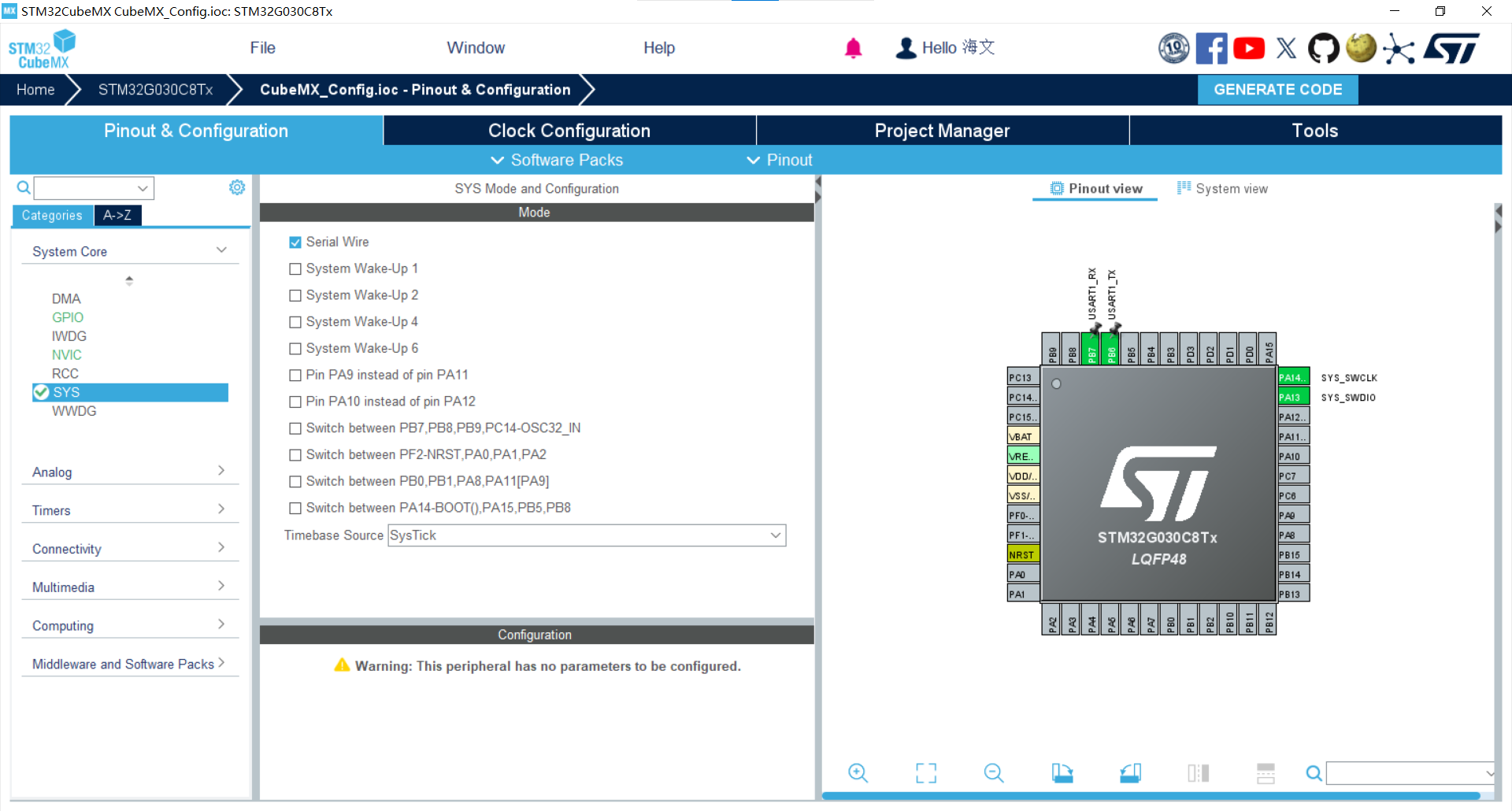Expand the Connectivity category
The image size is (1512, 811).
126,549
